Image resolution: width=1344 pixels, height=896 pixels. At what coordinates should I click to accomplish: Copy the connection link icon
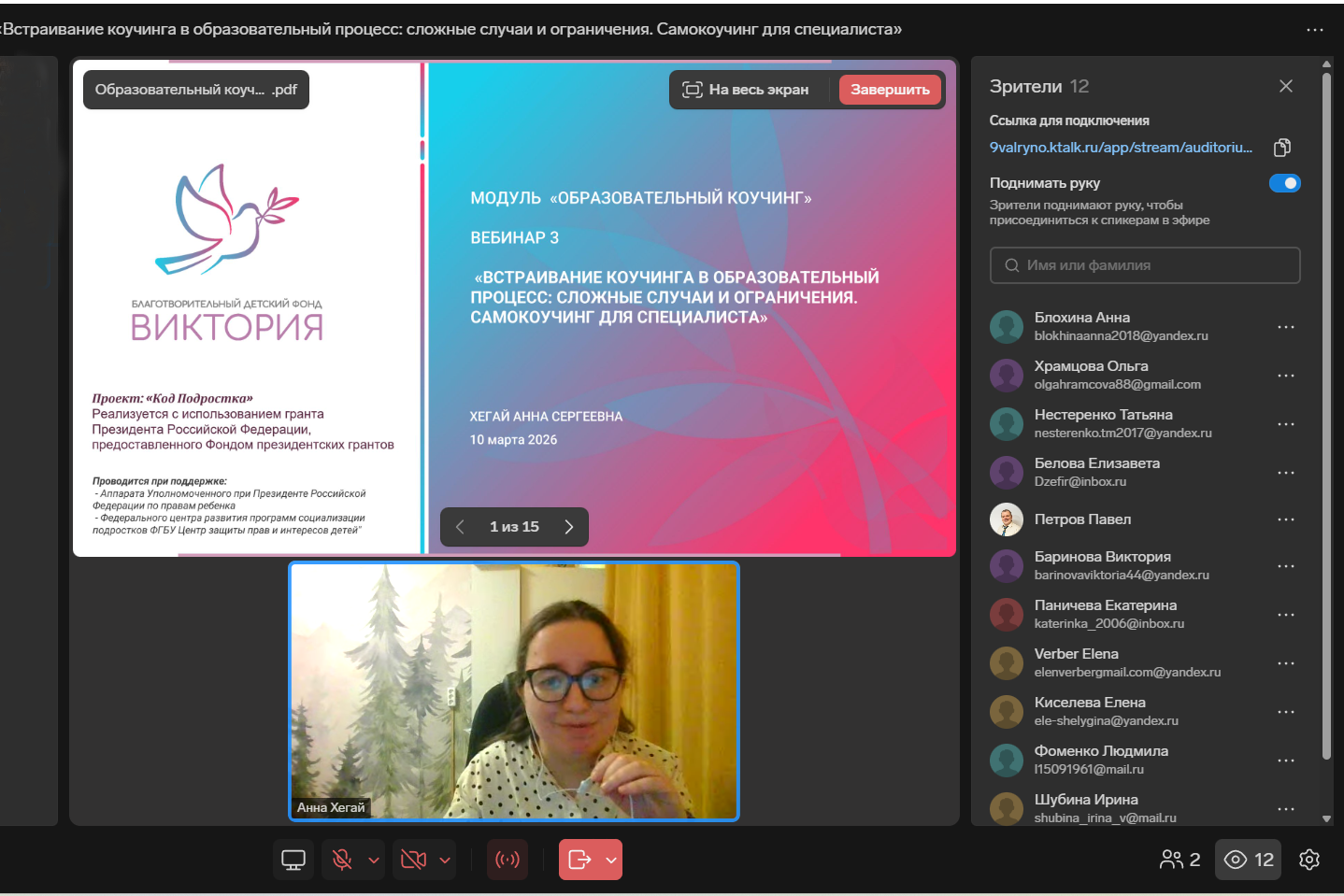(1282, 148)
